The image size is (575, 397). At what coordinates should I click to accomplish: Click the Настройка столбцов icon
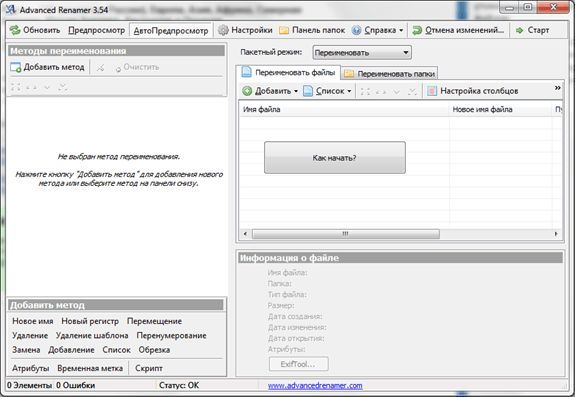(x=432, y=91)
